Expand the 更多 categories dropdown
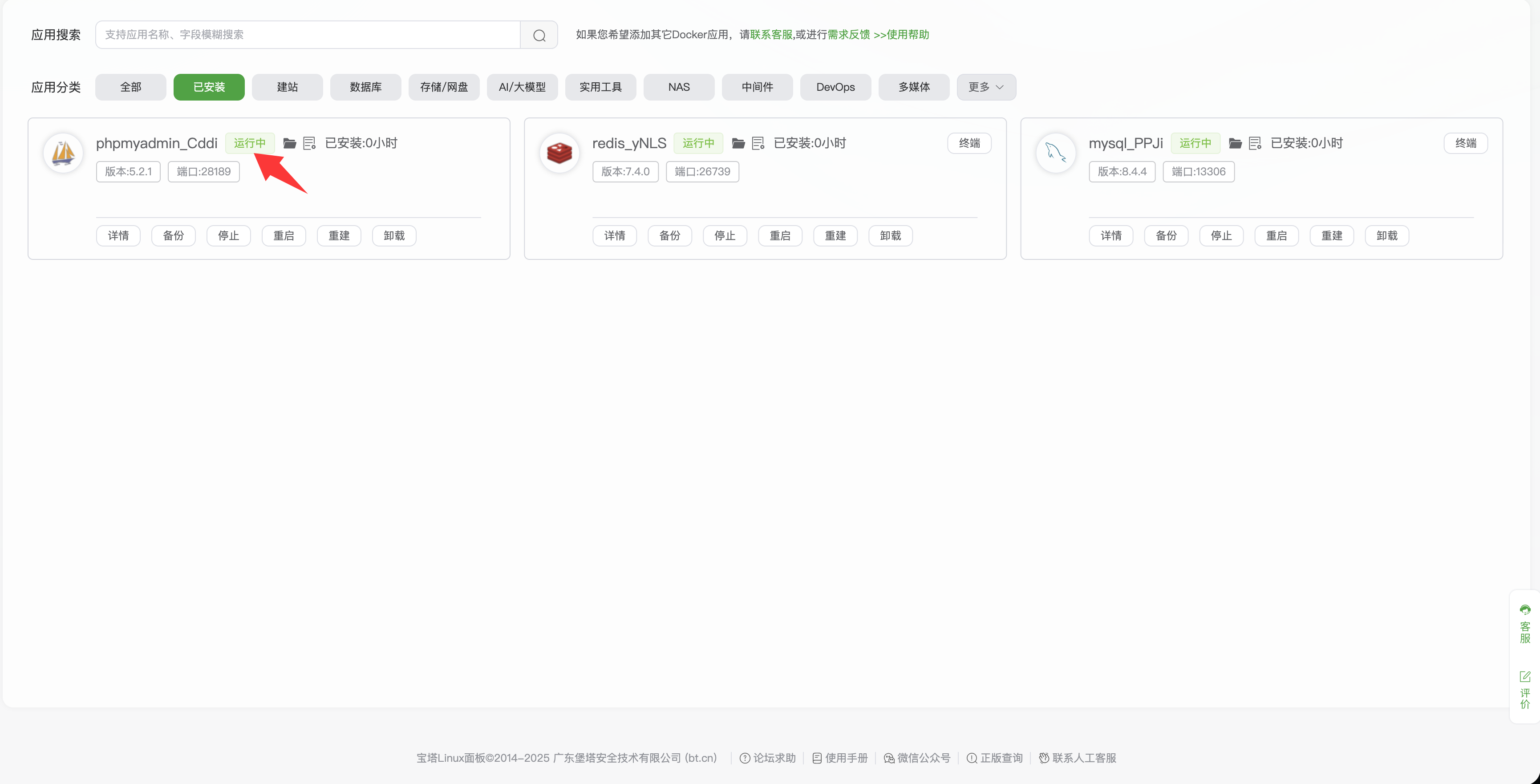The image size is (1540, 784). [x=986, y=87]
